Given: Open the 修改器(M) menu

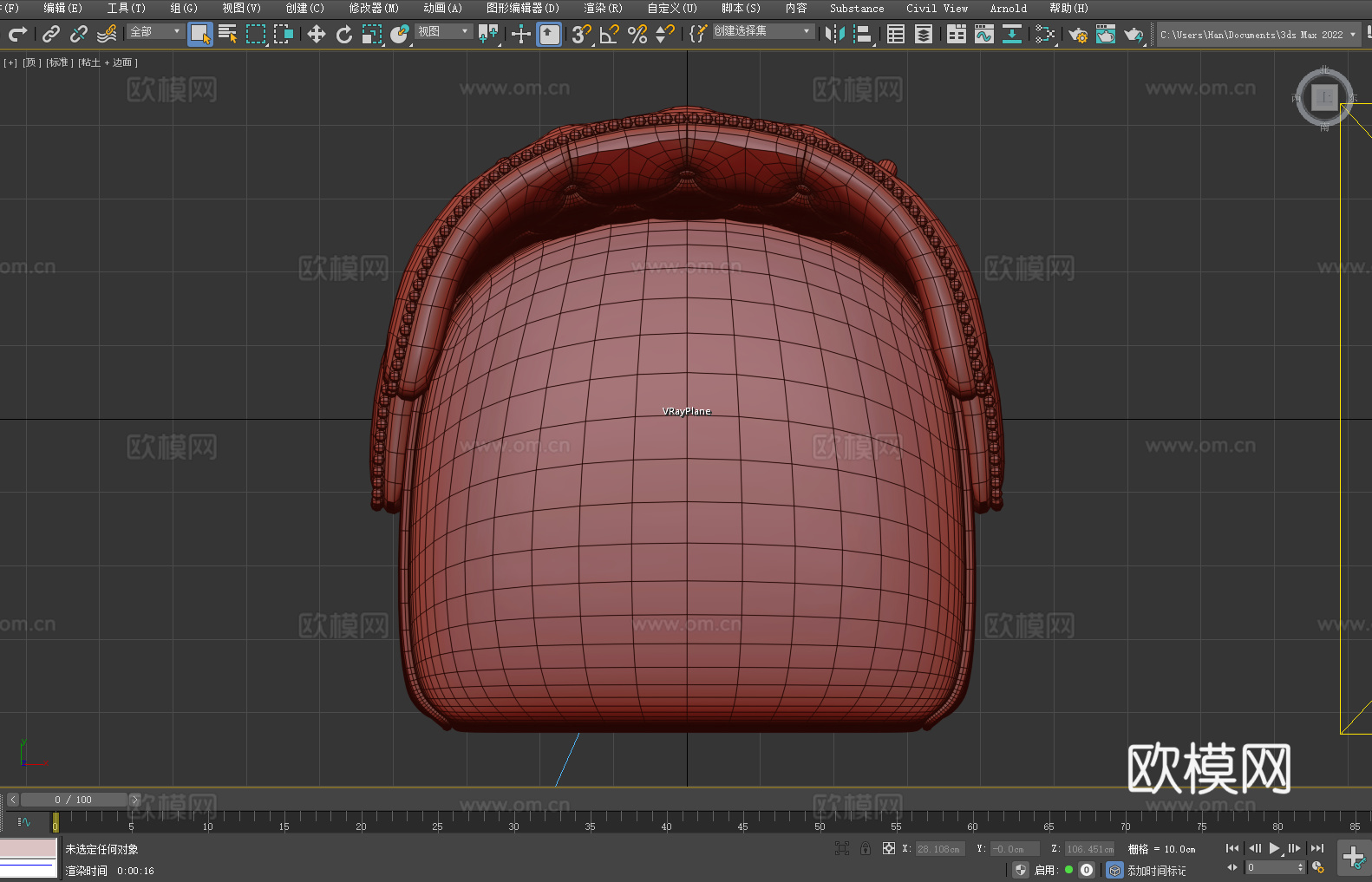Looking at the screenshot, I should click(374, 8).
